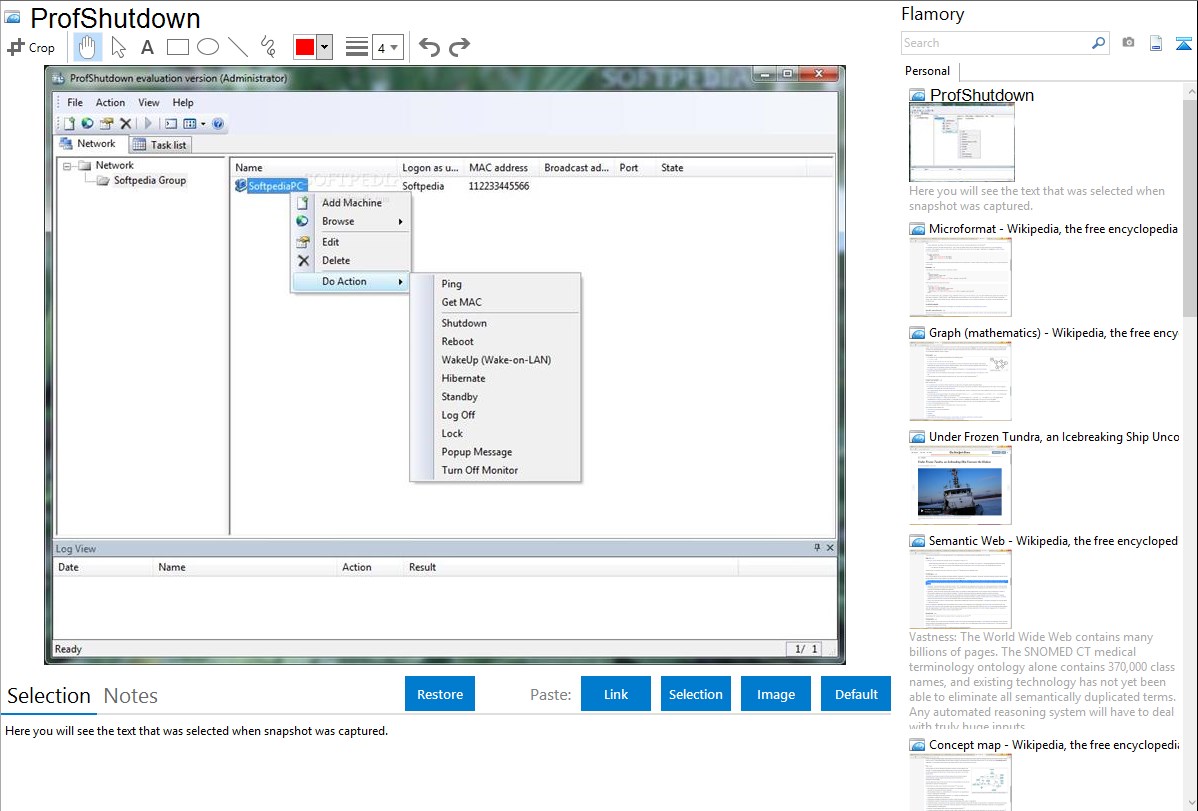Choose the arrow pointer tool
The width and height of the screenshot is (1198, 811).
(118, 47)
